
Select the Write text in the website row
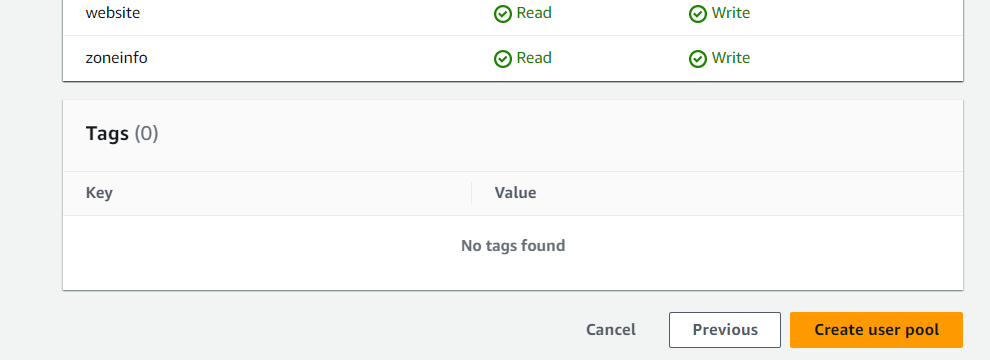tap(731, 13)
